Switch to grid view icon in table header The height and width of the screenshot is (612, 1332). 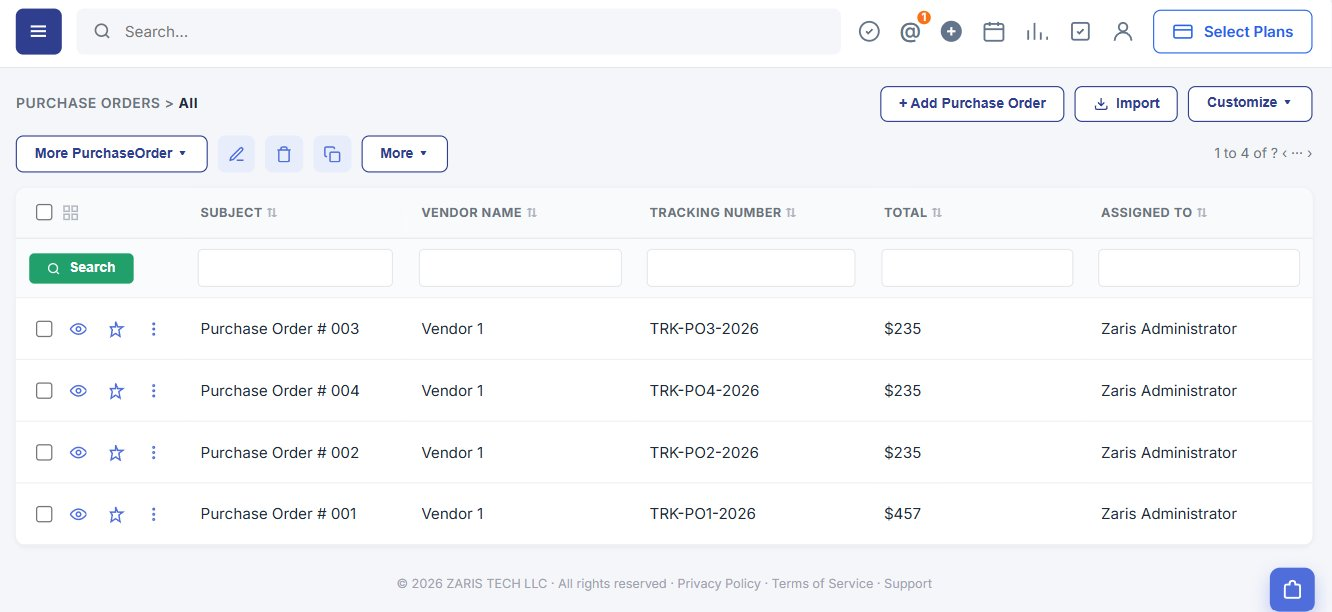click(70, 212)
